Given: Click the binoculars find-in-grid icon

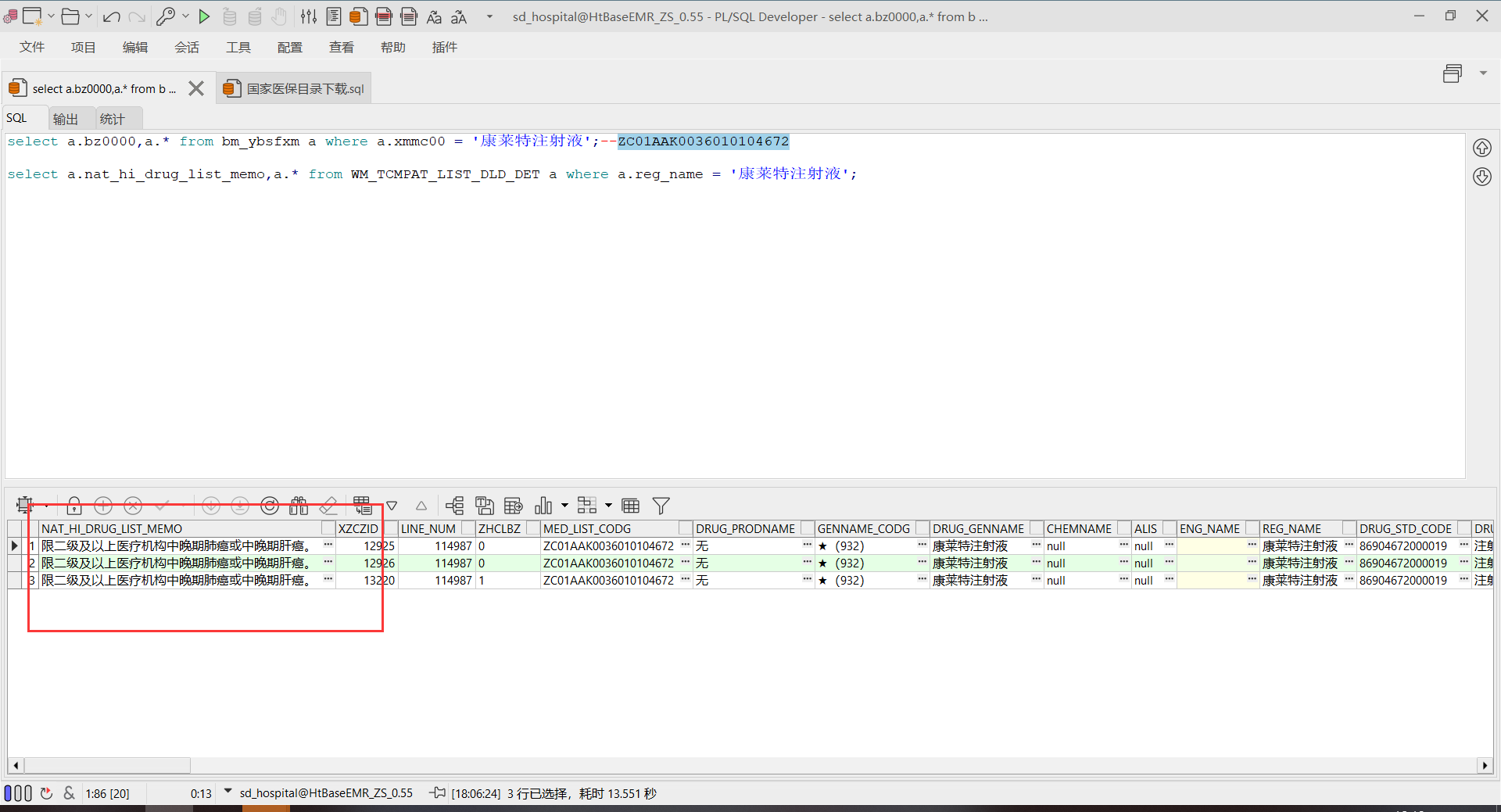Looking at the screenshot, I should pyautogui.click(x=299, y=506).
